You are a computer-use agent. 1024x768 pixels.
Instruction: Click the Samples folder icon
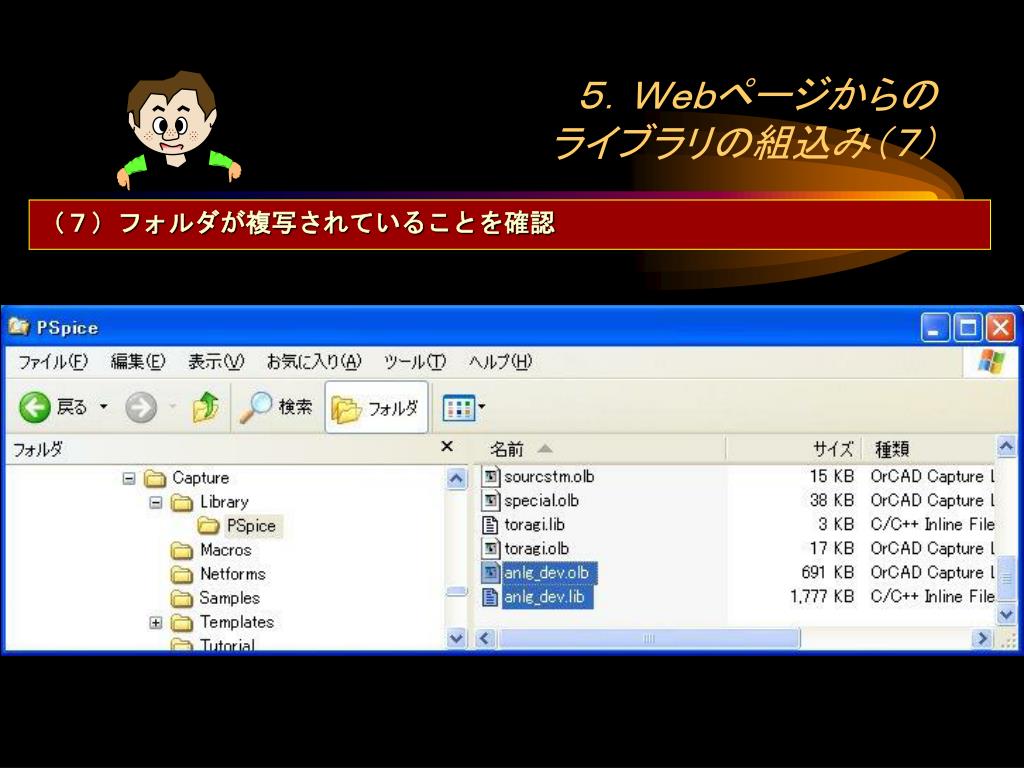pyautogui.click(x=182, y=599)
